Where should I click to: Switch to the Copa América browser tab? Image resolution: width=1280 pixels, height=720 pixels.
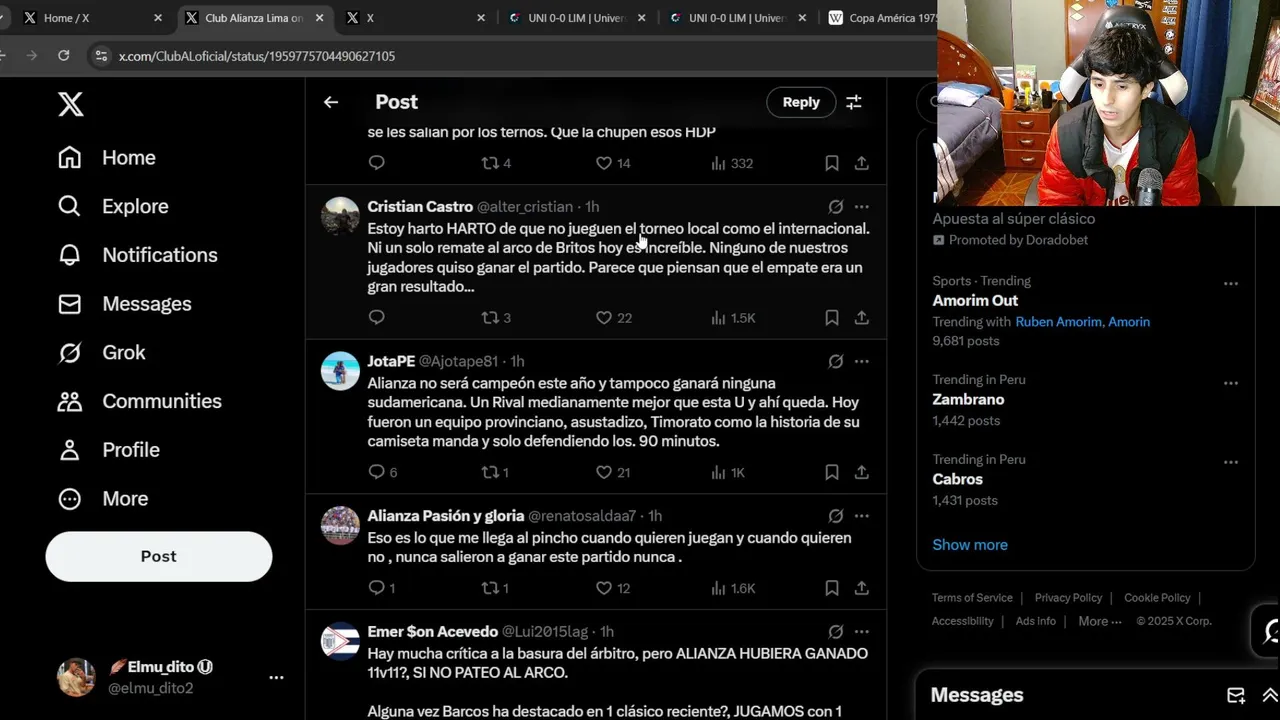(x=882, y=18)
